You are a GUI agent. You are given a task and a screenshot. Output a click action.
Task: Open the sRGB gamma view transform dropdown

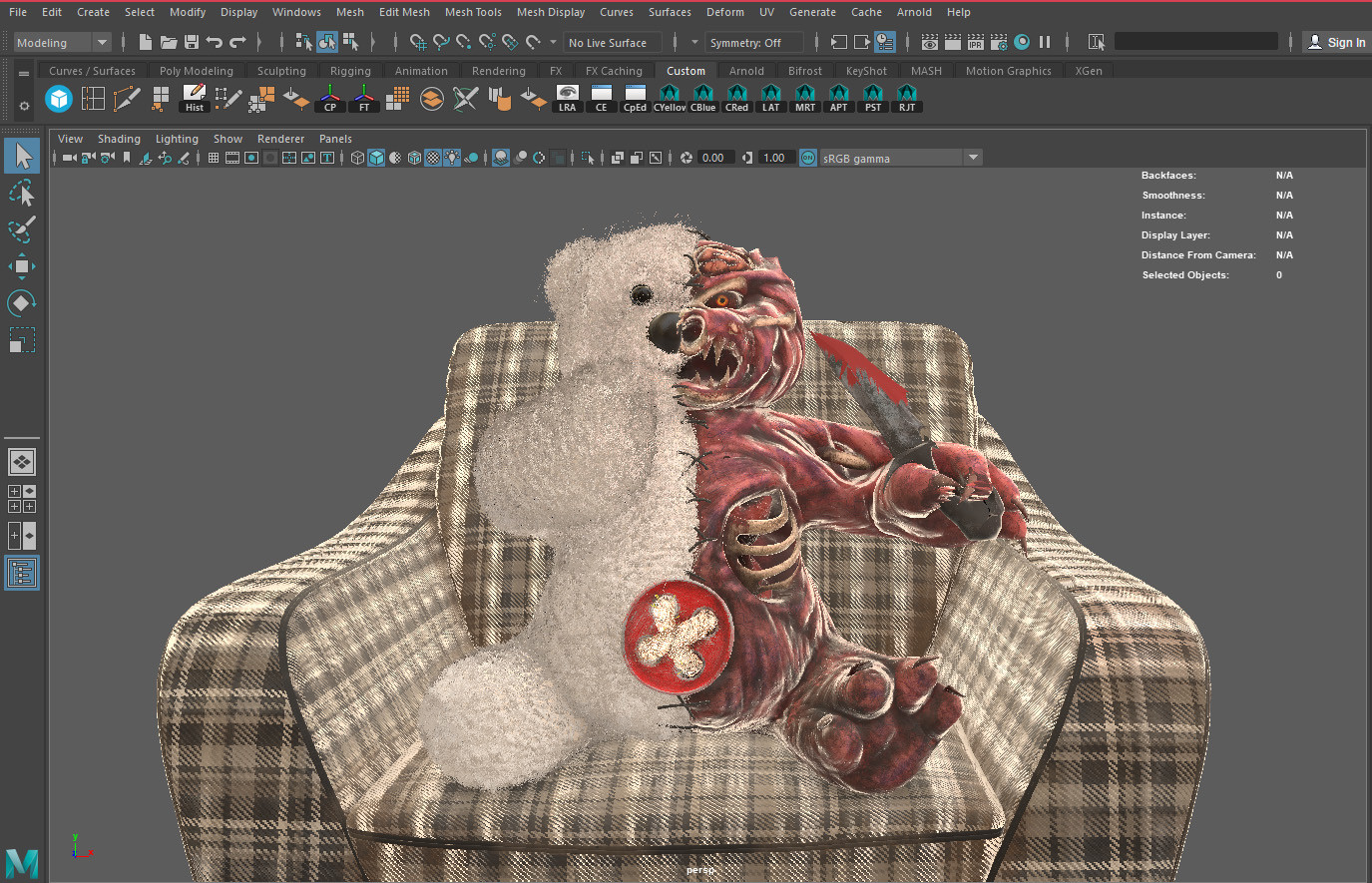973,158
